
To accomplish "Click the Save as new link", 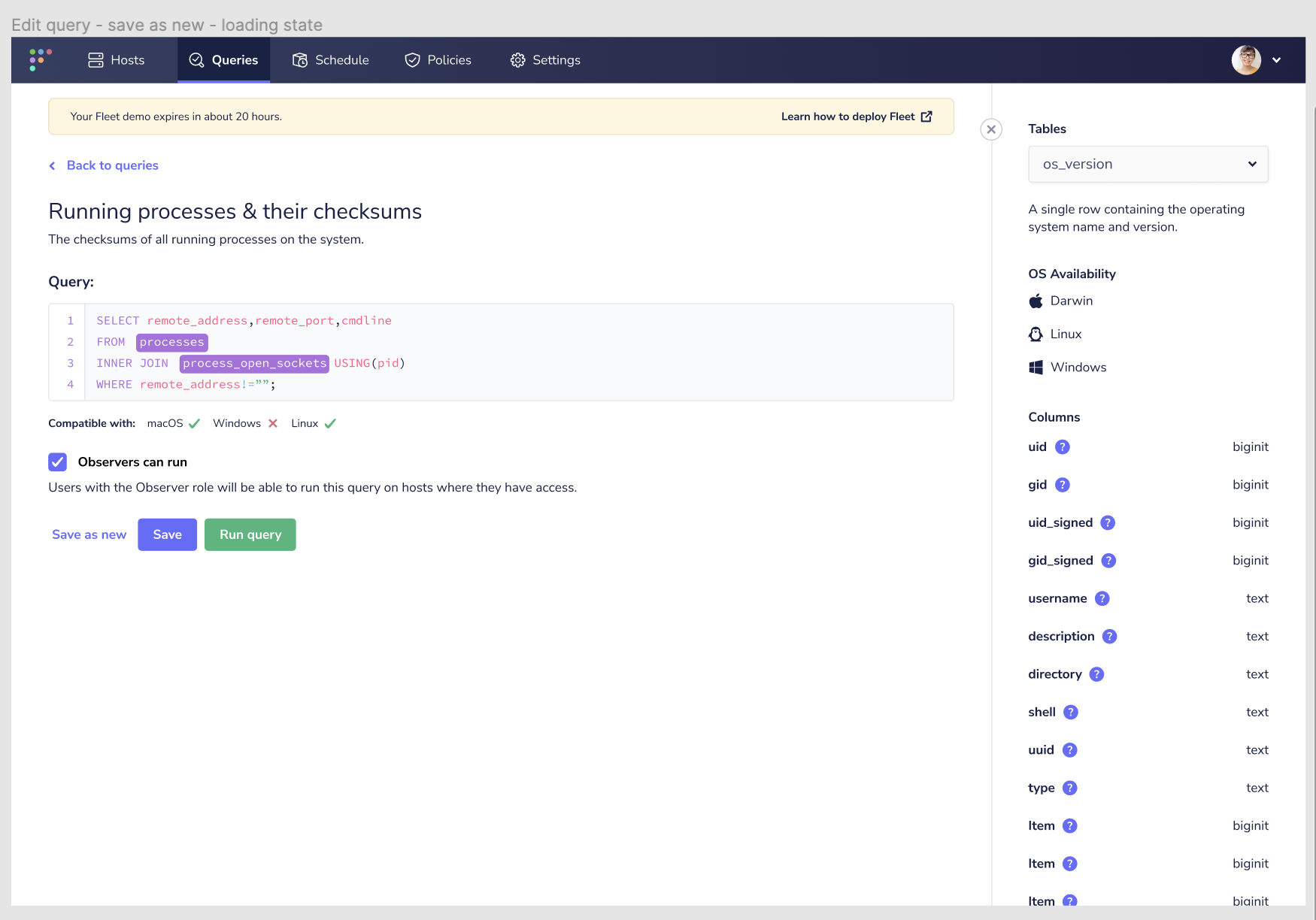I will (89, 534).
